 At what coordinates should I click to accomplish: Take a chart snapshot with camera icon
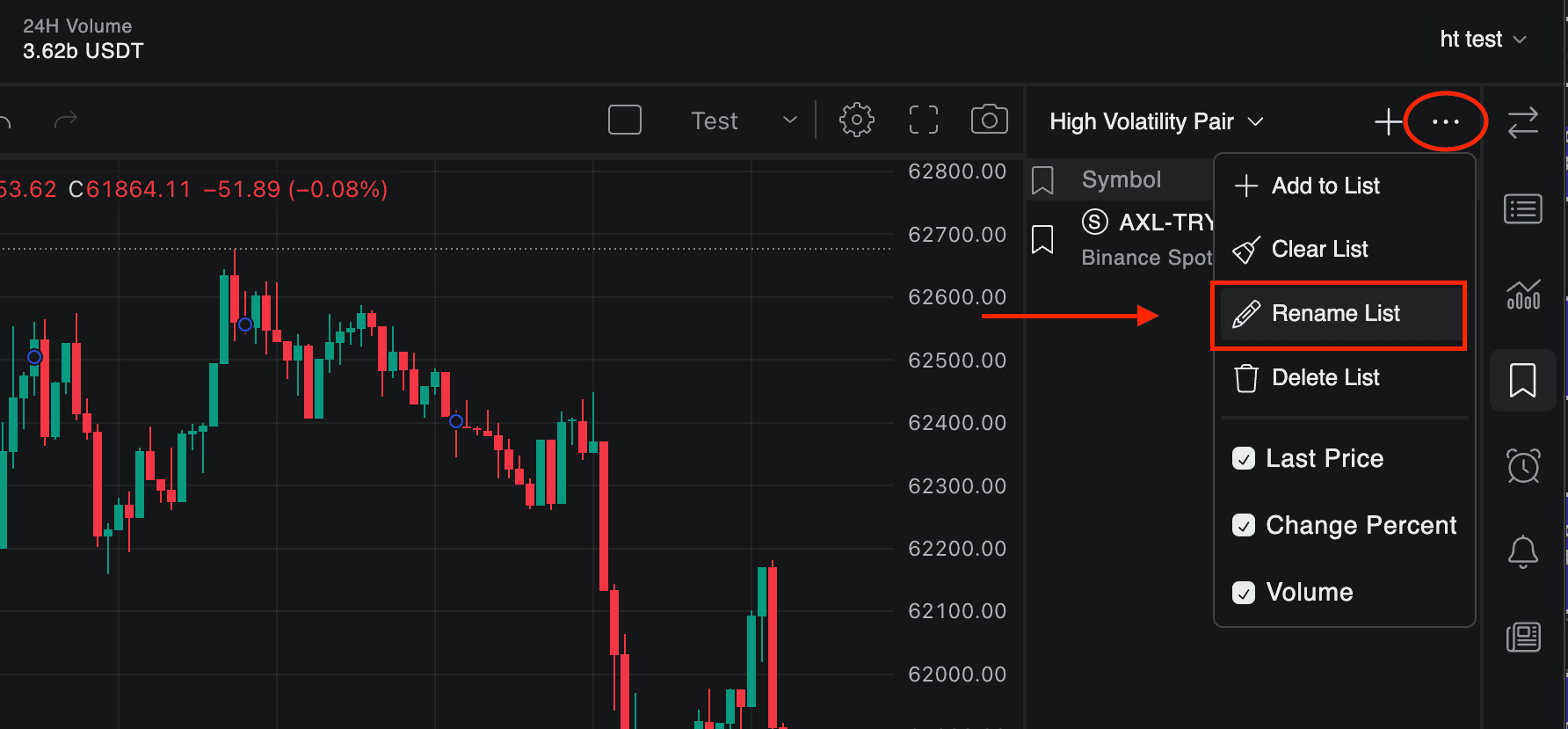coord(989,120)
